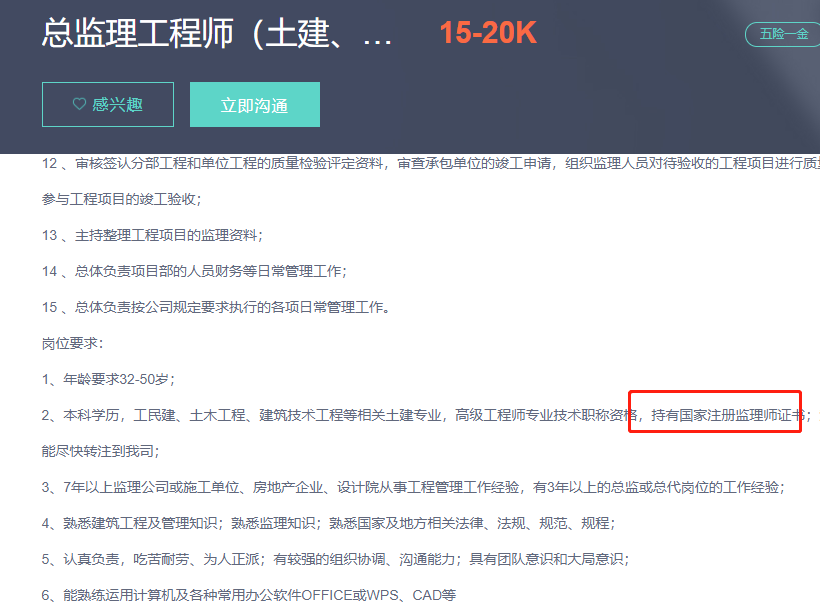Click the 15-20K salary text
Image resolution: width=820 pixels, height=613 pixels.
tap(488, 34)
